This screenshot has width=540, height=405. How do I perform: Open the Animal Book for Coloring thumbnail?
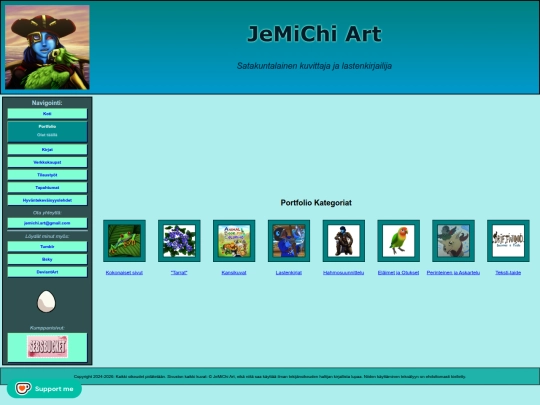click(x=234, y=241)
